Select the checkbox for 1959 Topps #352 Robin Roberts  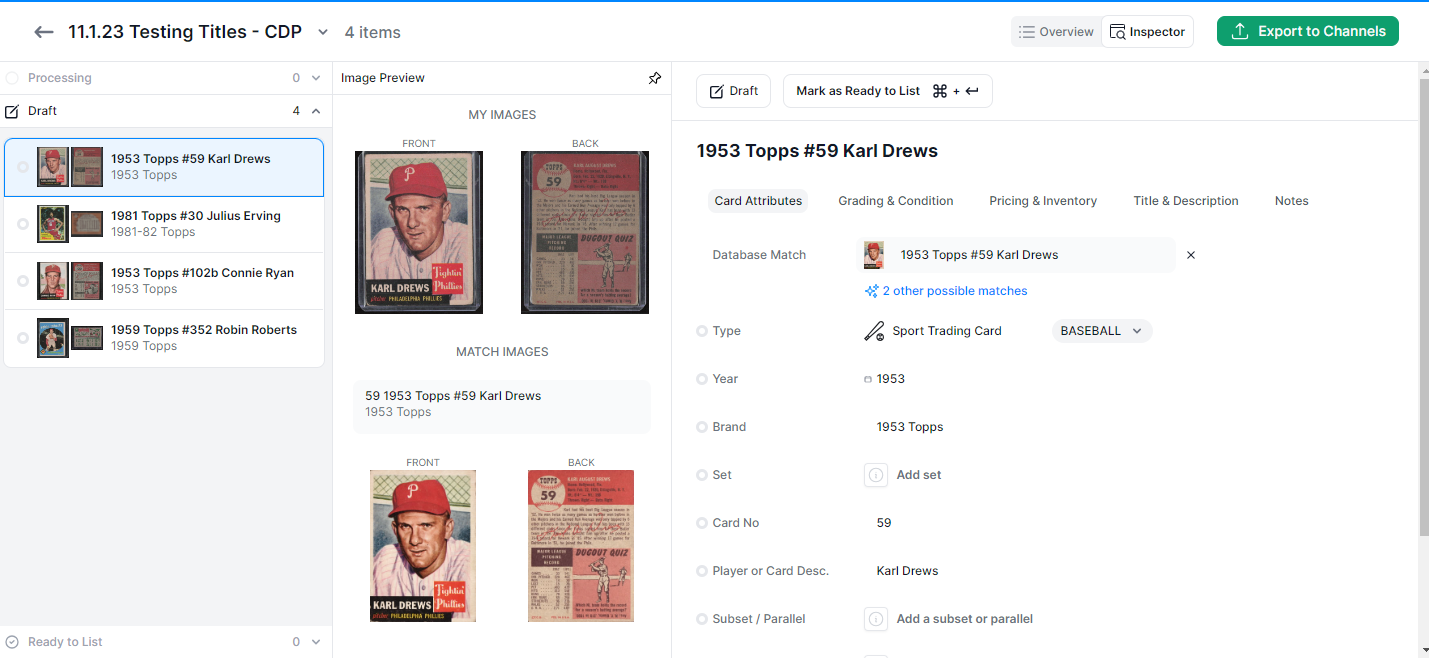coord(23,338)
